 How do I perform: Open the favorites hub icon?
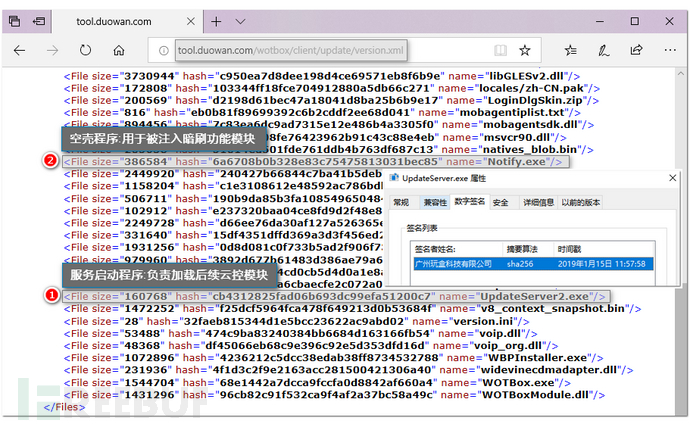[571, 51]
